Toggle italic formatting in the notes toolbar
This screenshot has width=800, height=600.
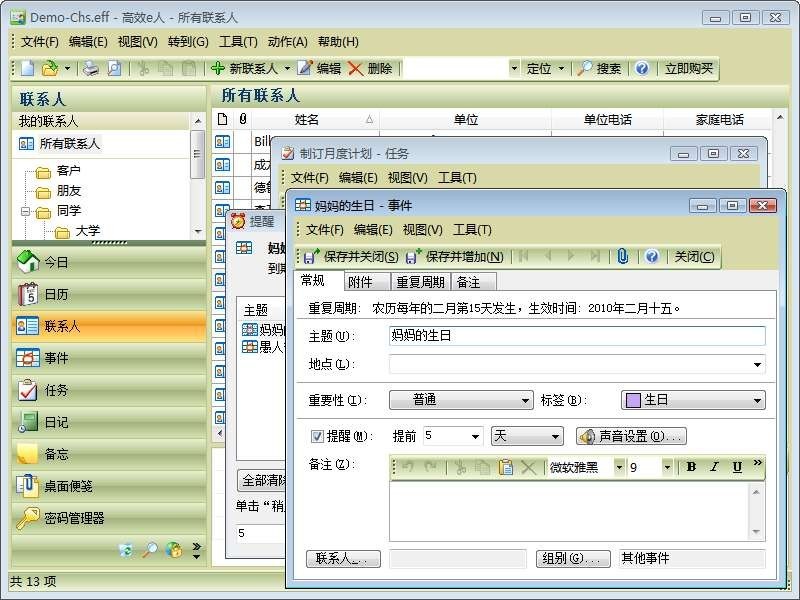(x=713, y=467)
